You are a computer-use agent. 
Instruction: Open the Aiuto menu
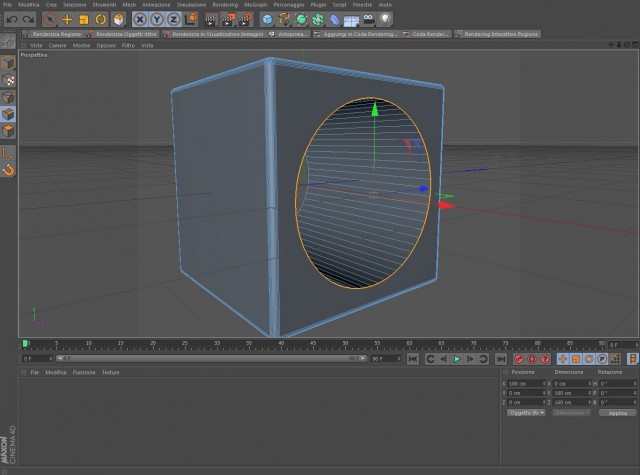coord(385,5)
